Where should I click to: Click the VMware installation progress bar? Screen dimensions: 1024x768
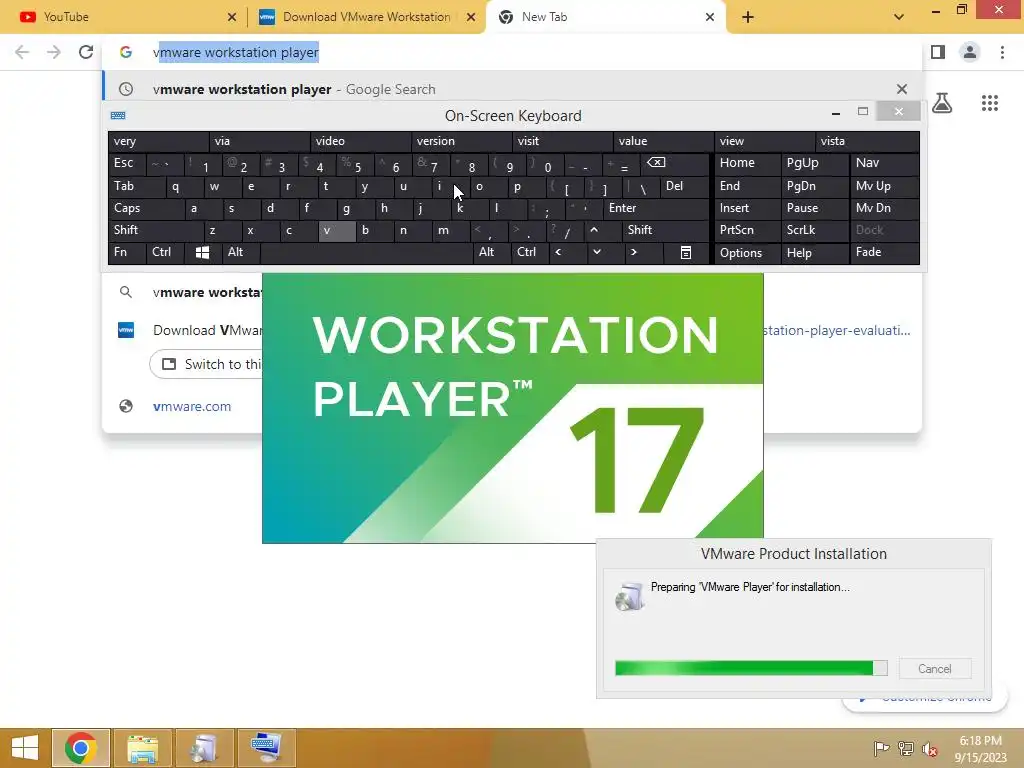(x=751, y=667)
